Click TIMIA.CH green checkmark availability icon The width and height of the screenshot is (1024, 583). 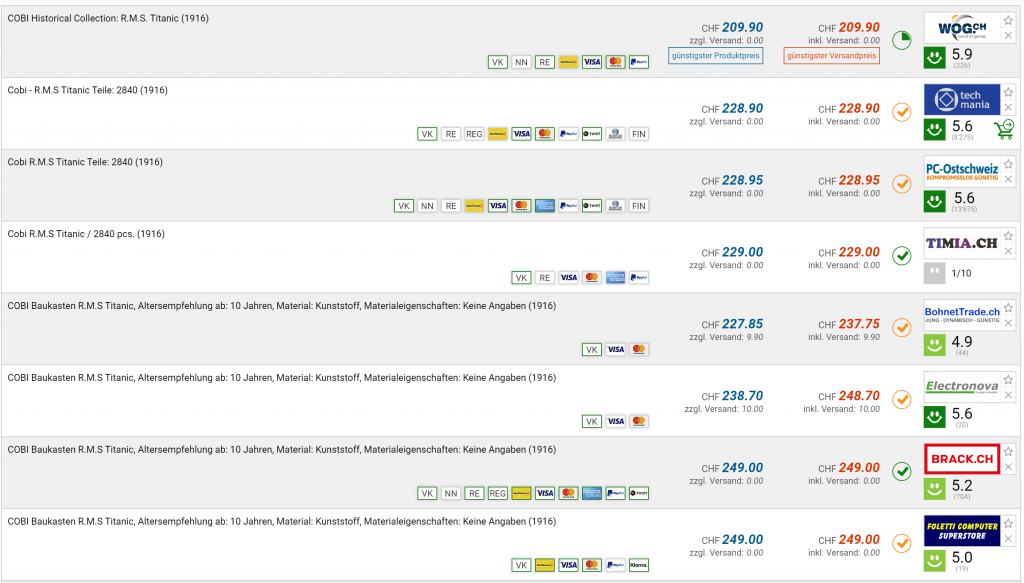pos(902,256)
